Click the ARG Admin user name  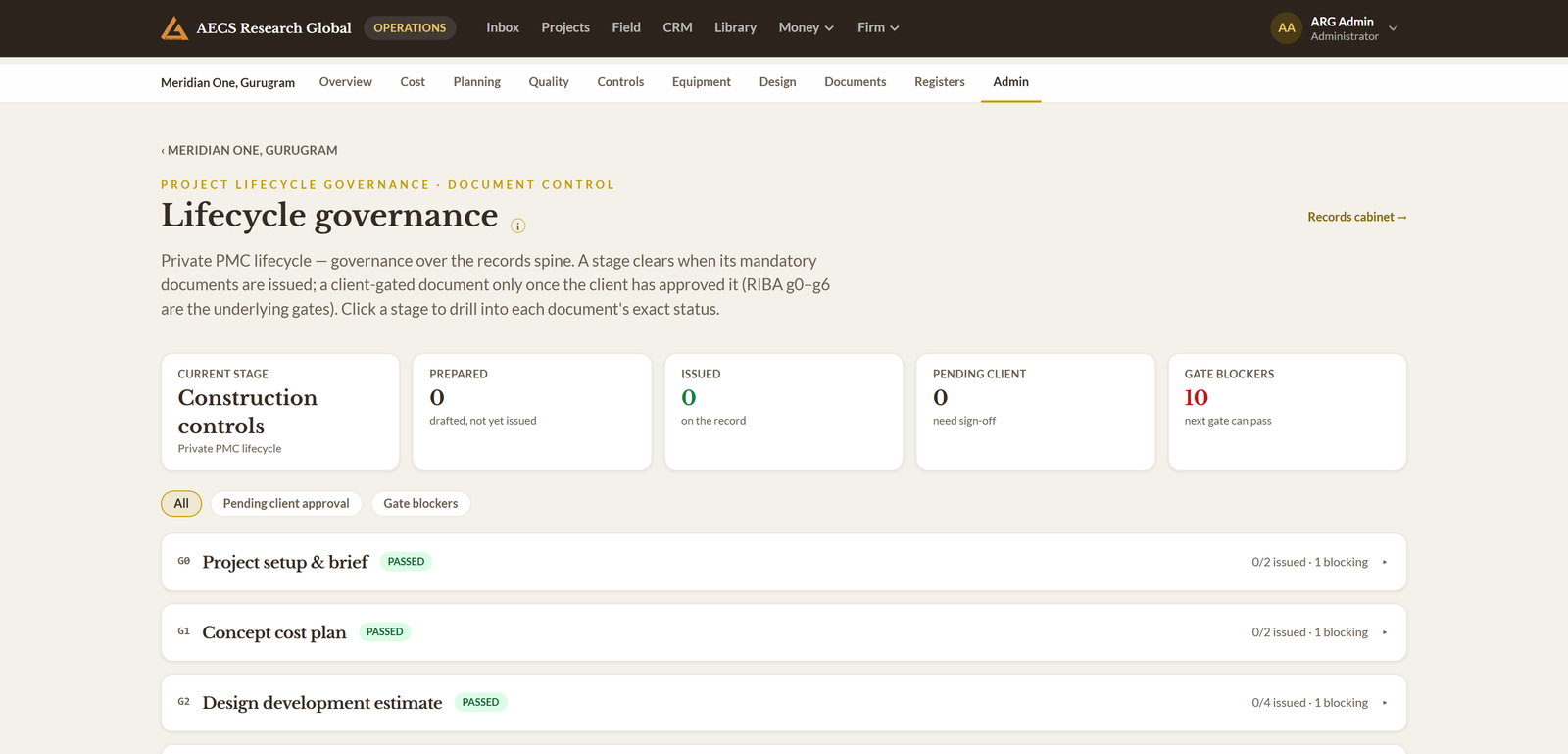coord(1342,22)
